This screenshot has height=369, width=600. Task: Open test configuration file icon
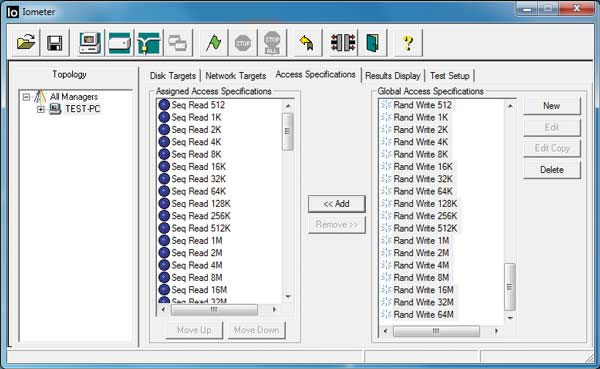click(26, 42)
